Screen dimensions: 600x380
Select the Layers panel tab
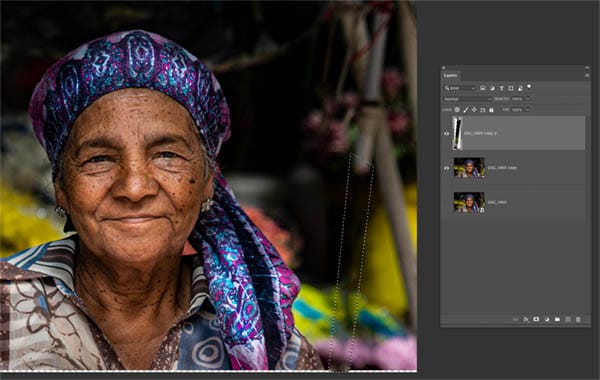tap(450, 75)
